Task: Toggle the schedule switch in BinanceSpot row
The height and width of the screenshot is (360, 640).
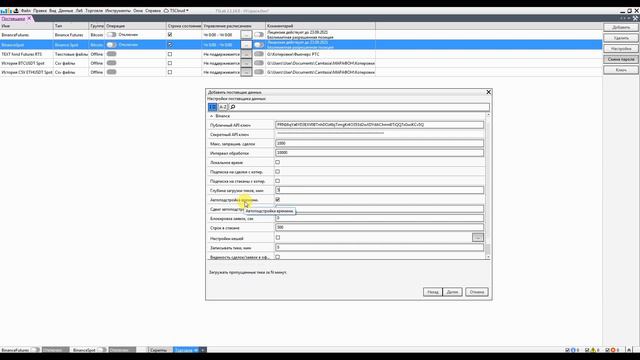Action: click(259, 44)
